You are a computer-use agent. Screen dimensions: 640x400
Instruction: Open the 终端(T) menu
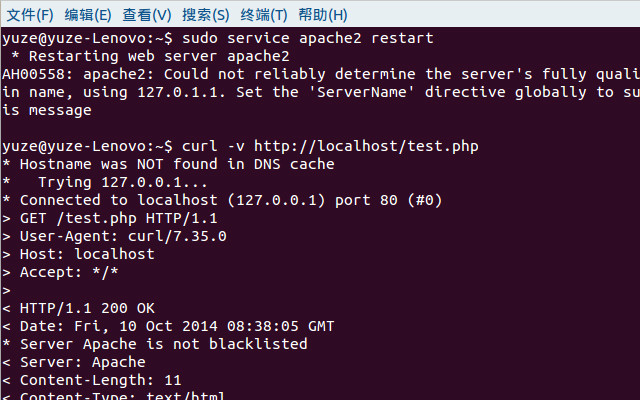[x=264, y=15]
